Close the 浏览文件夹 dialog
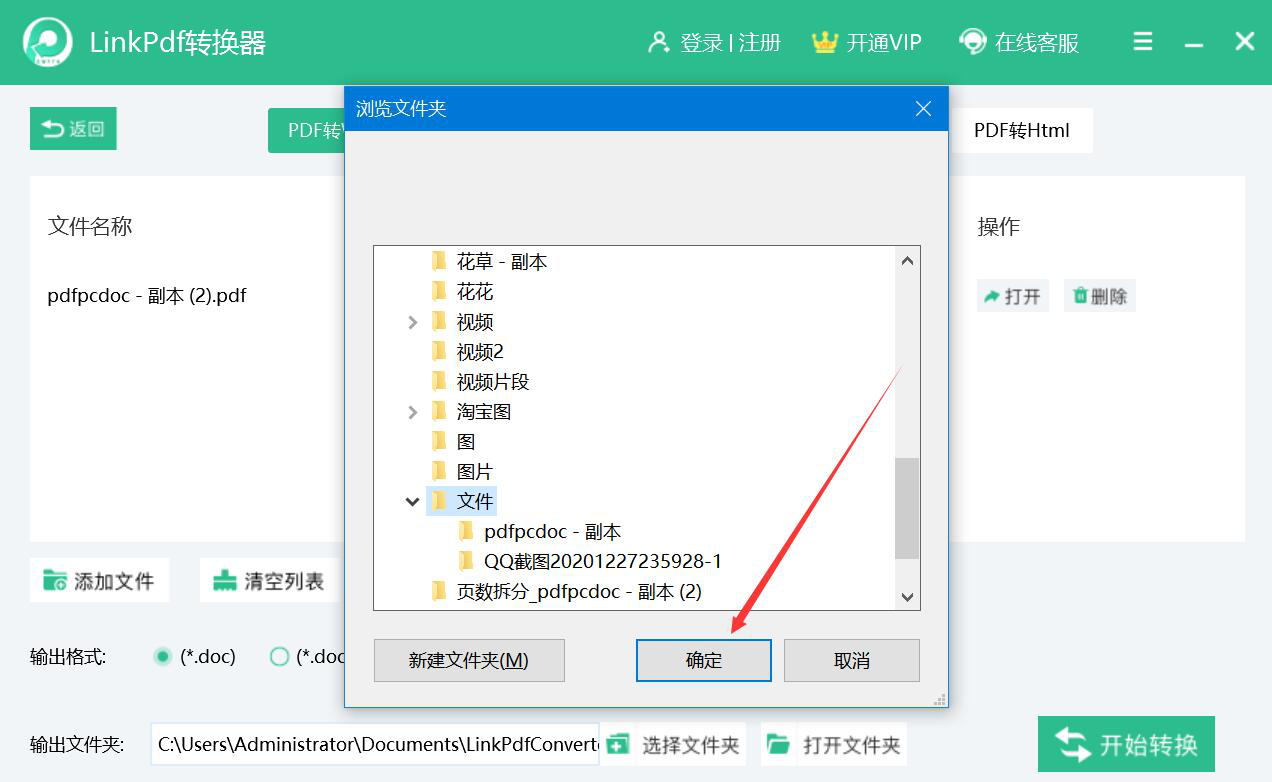Screen dimensions: 1272x782 tap(923, 109)
